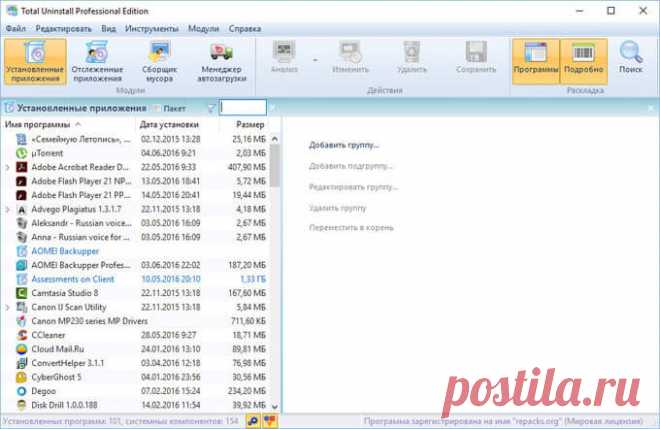The width and height of the screenshot is (660, 429).
Task: Select the blue AOMEI Backupper group icon
Action: point(21,251)
